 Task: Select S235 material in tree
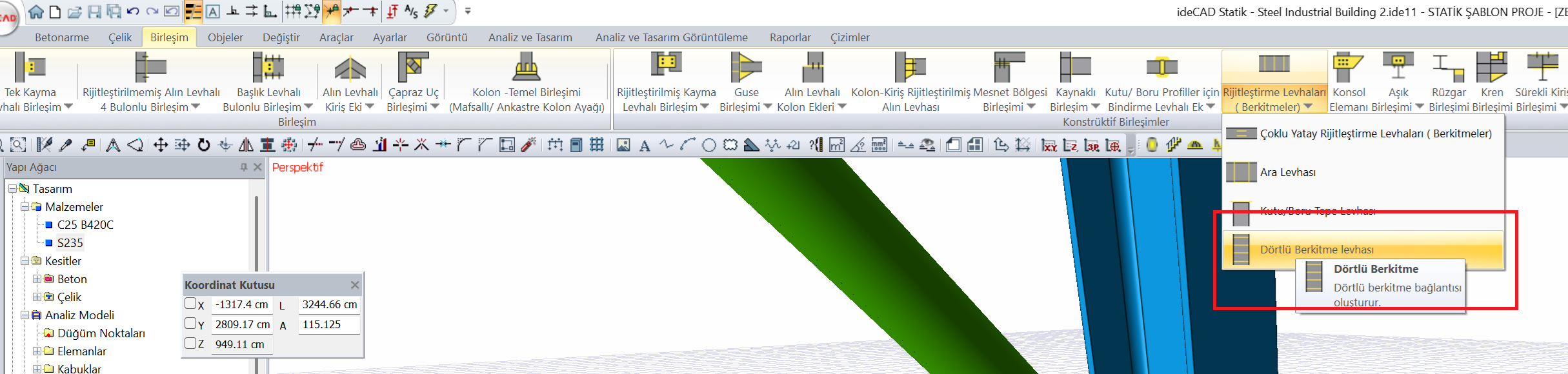[70, 242]
